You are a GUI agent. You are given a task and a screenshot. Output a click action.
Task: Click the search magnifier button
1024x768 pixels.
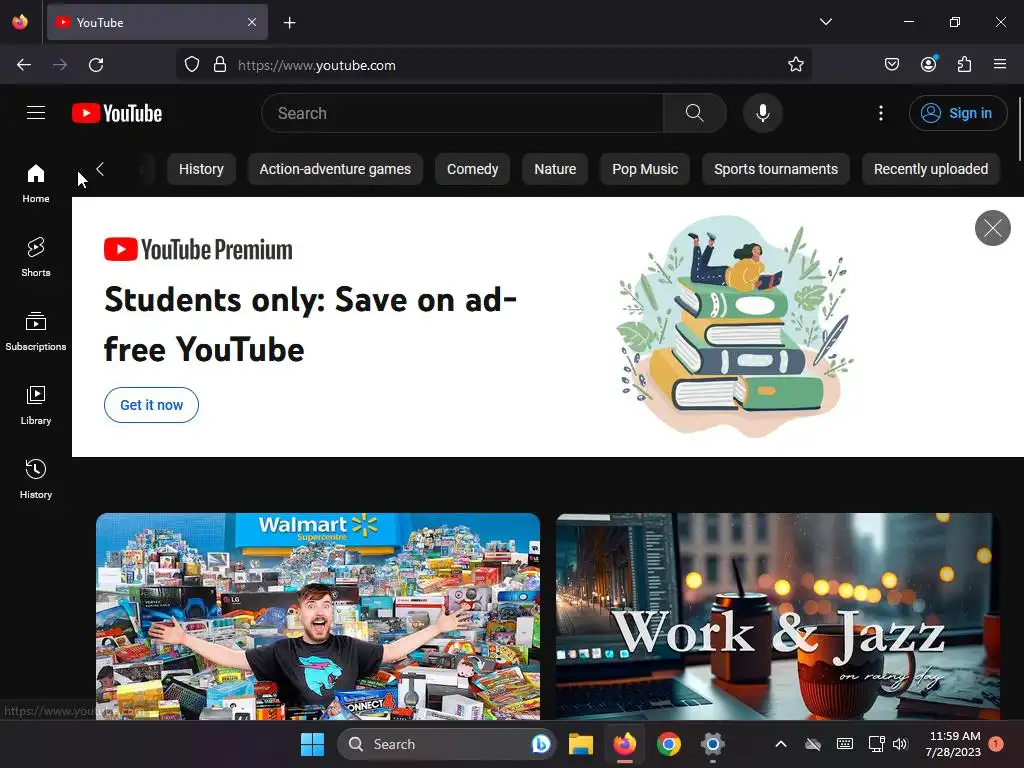[x=695, y=113]
